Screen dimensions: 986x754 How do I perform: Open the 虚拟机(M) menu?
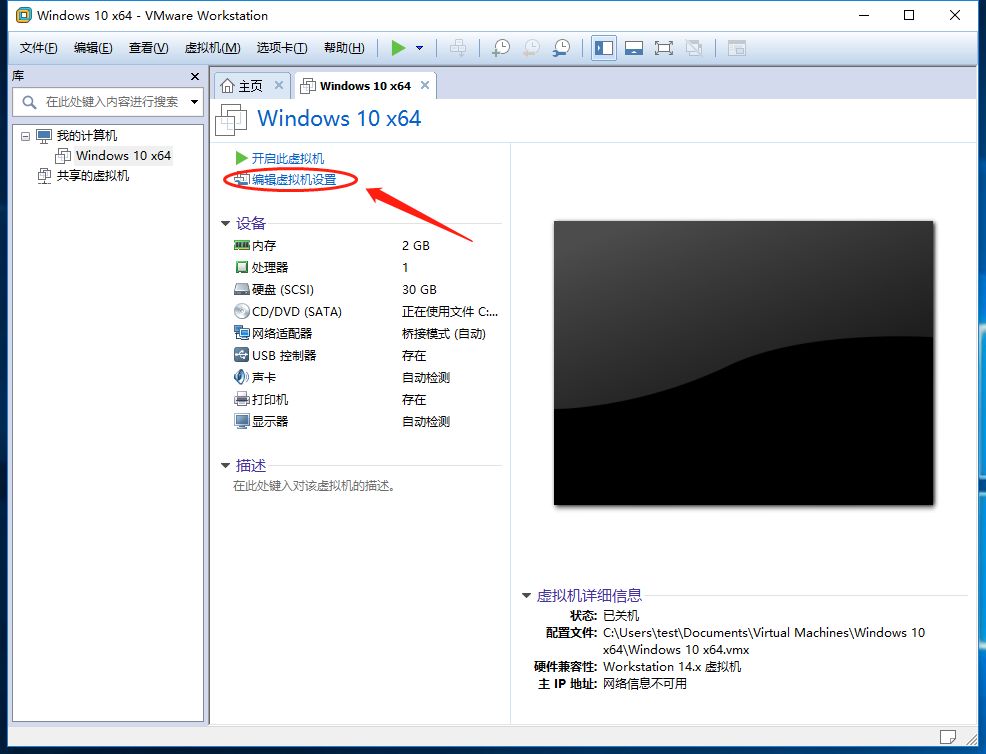213,48
